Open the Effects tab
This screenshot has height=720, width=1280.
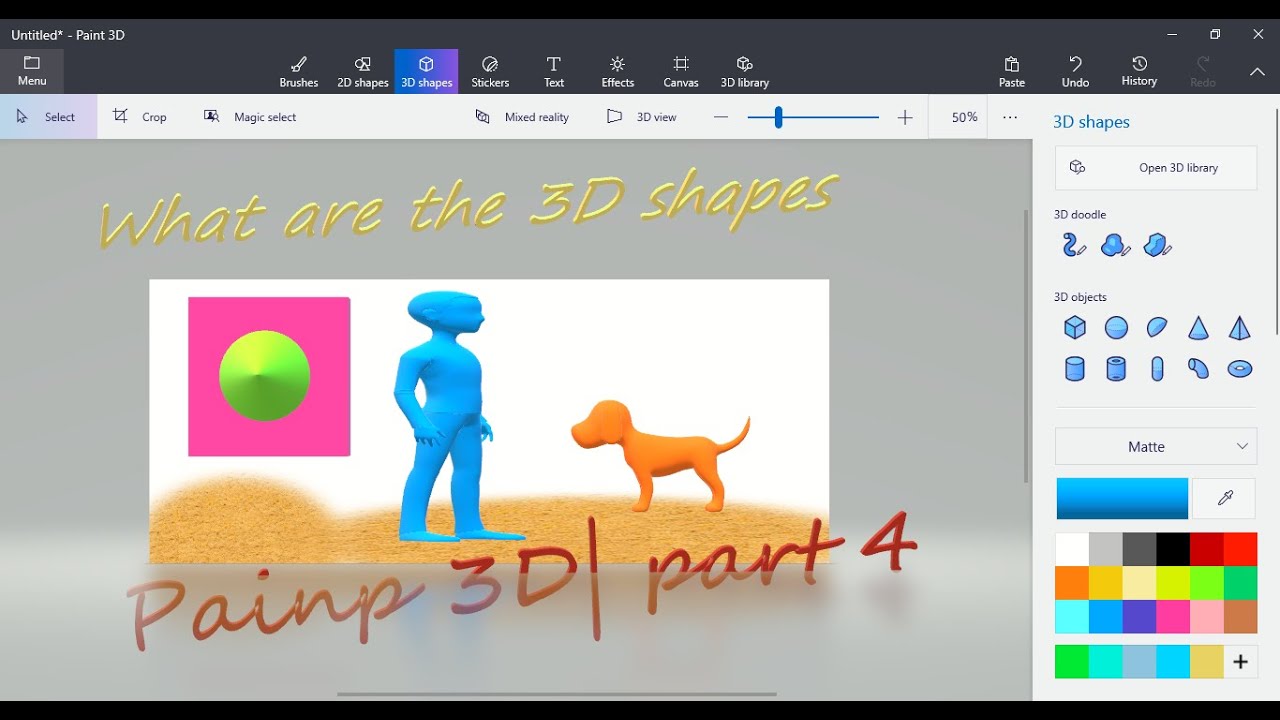pos(618,72)
